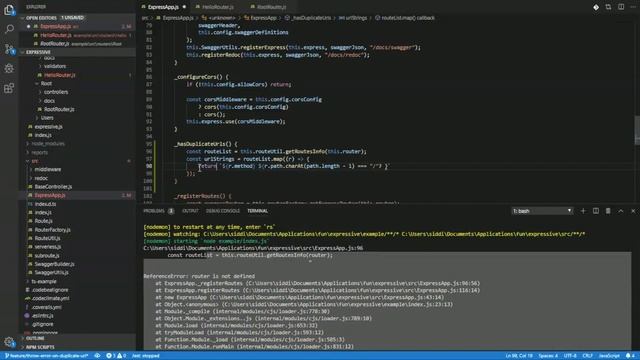Viewport: 640px width, 360px height.
Task: Switch to the HelloRouter.js editor tab
Action: click(218, 7)
